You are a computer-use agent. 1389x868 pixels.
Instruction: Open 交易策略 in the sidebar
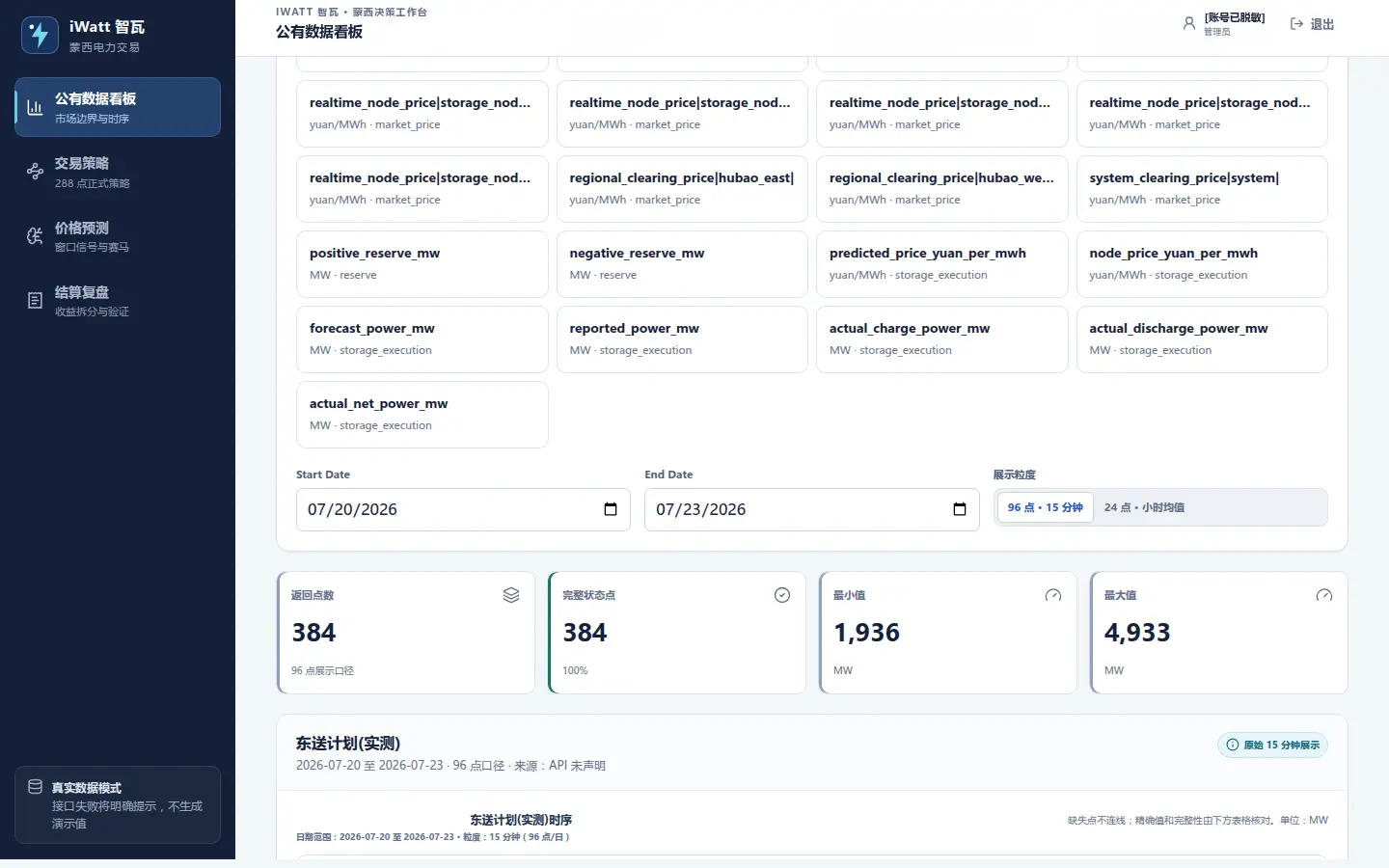click(x=118, y=172)
